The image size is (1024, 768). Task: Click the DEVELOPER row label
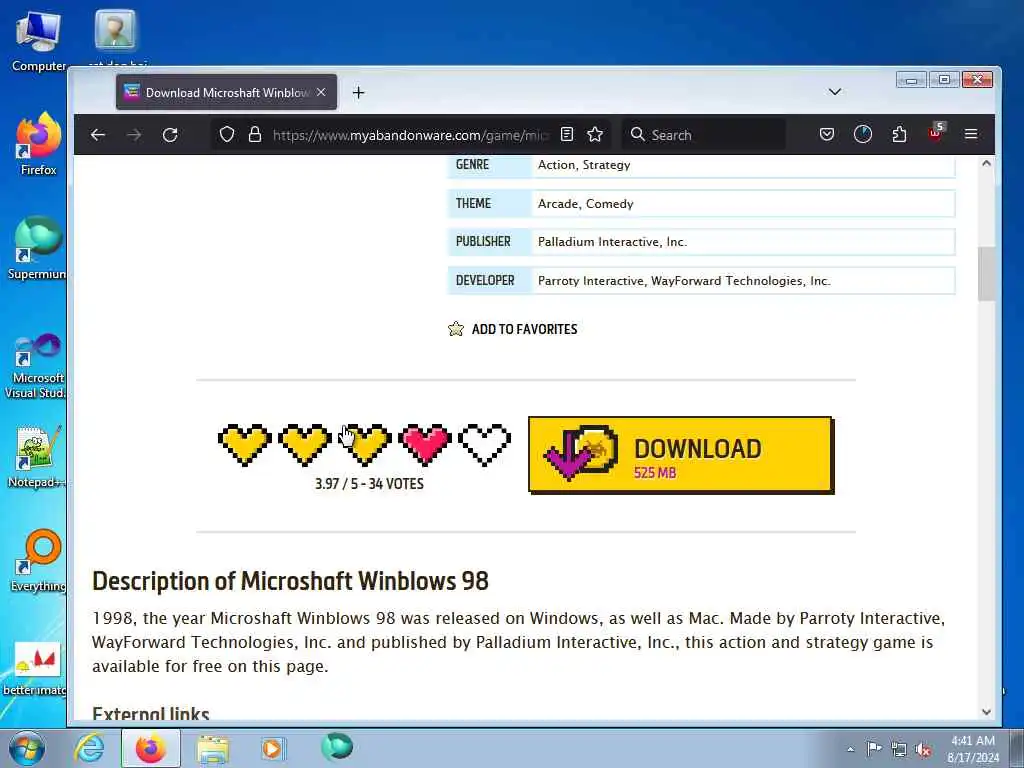point(485,280)
